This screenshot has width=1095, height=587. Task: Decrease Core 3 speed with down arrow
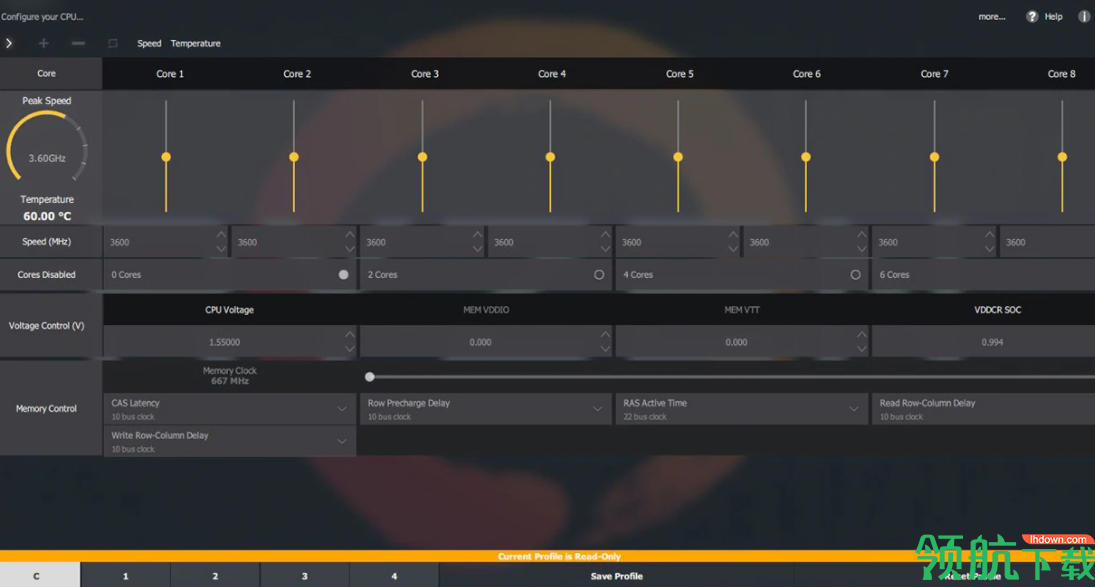477,249
